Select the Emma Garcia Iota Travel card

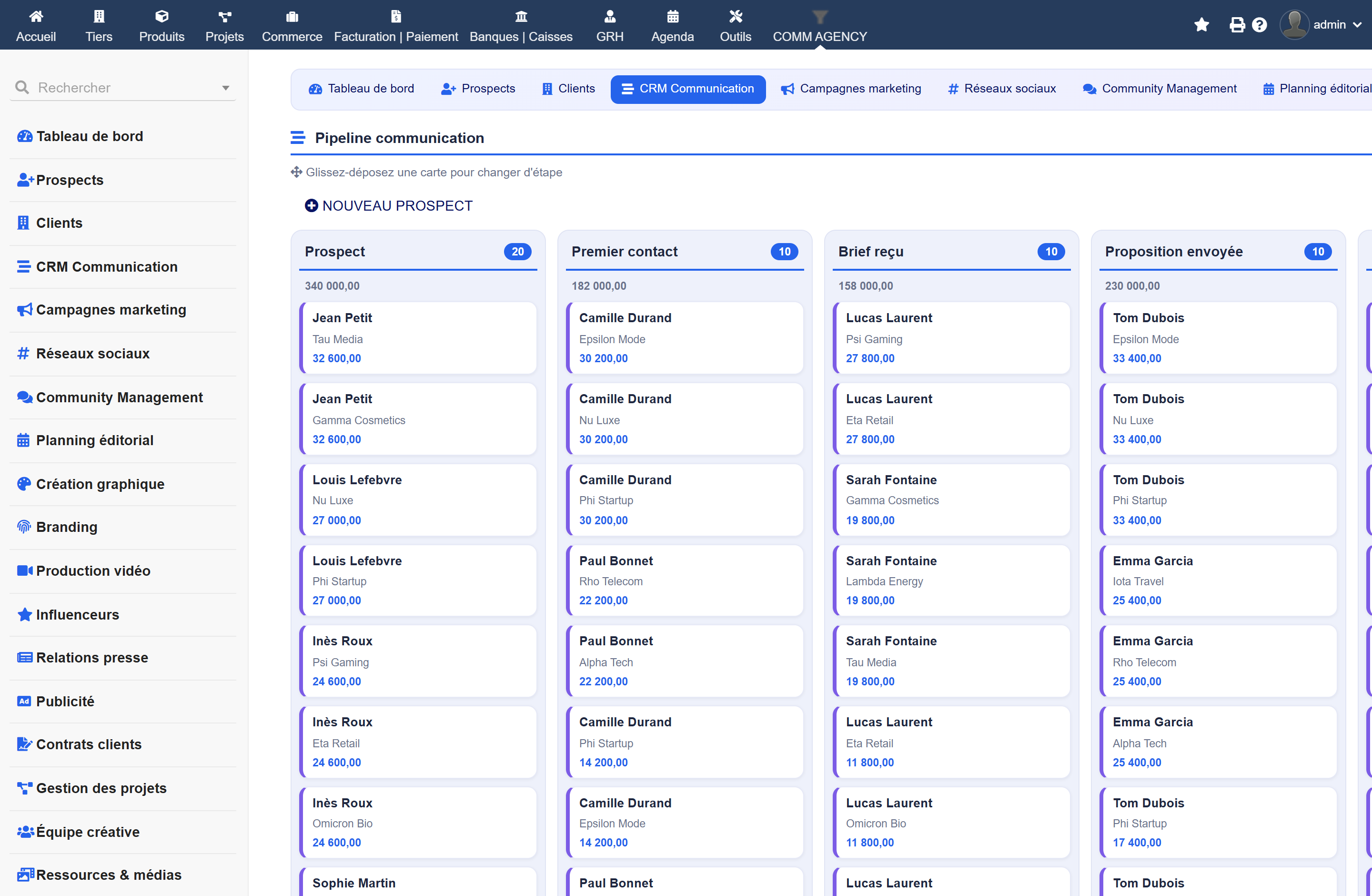(1219, 580)
